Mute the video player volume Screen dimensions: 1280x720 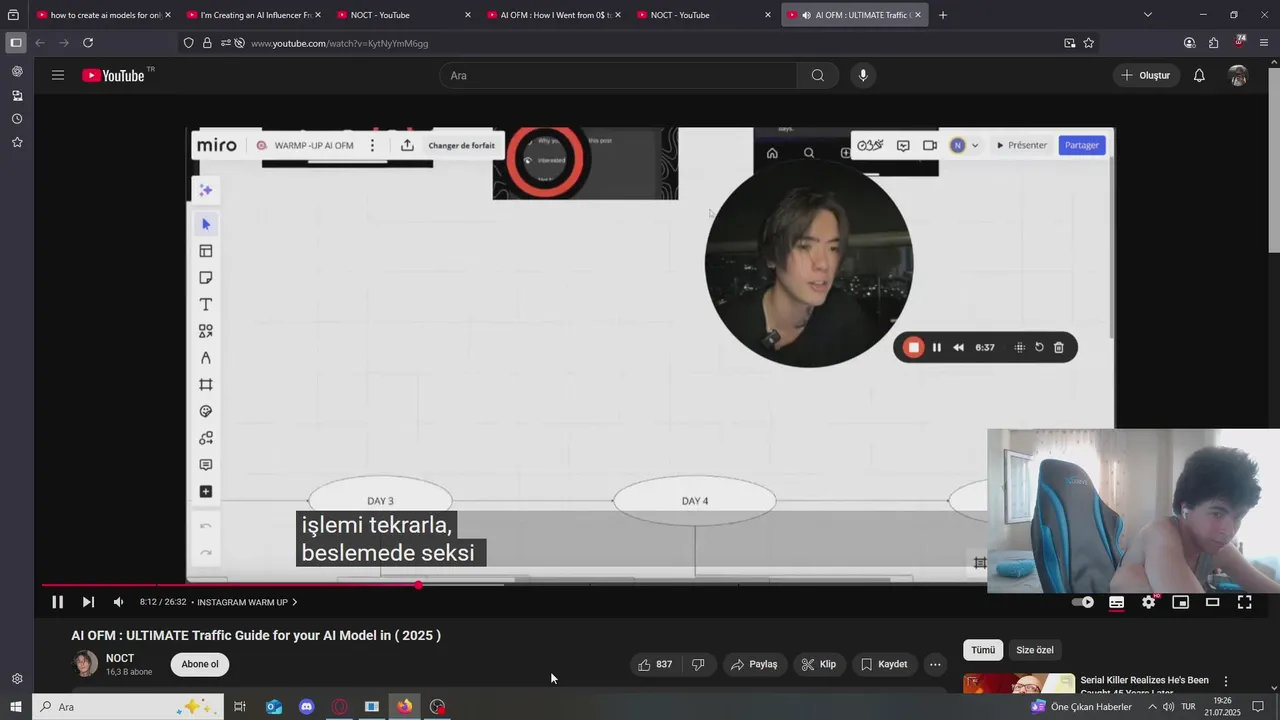(x=118, y=602)
